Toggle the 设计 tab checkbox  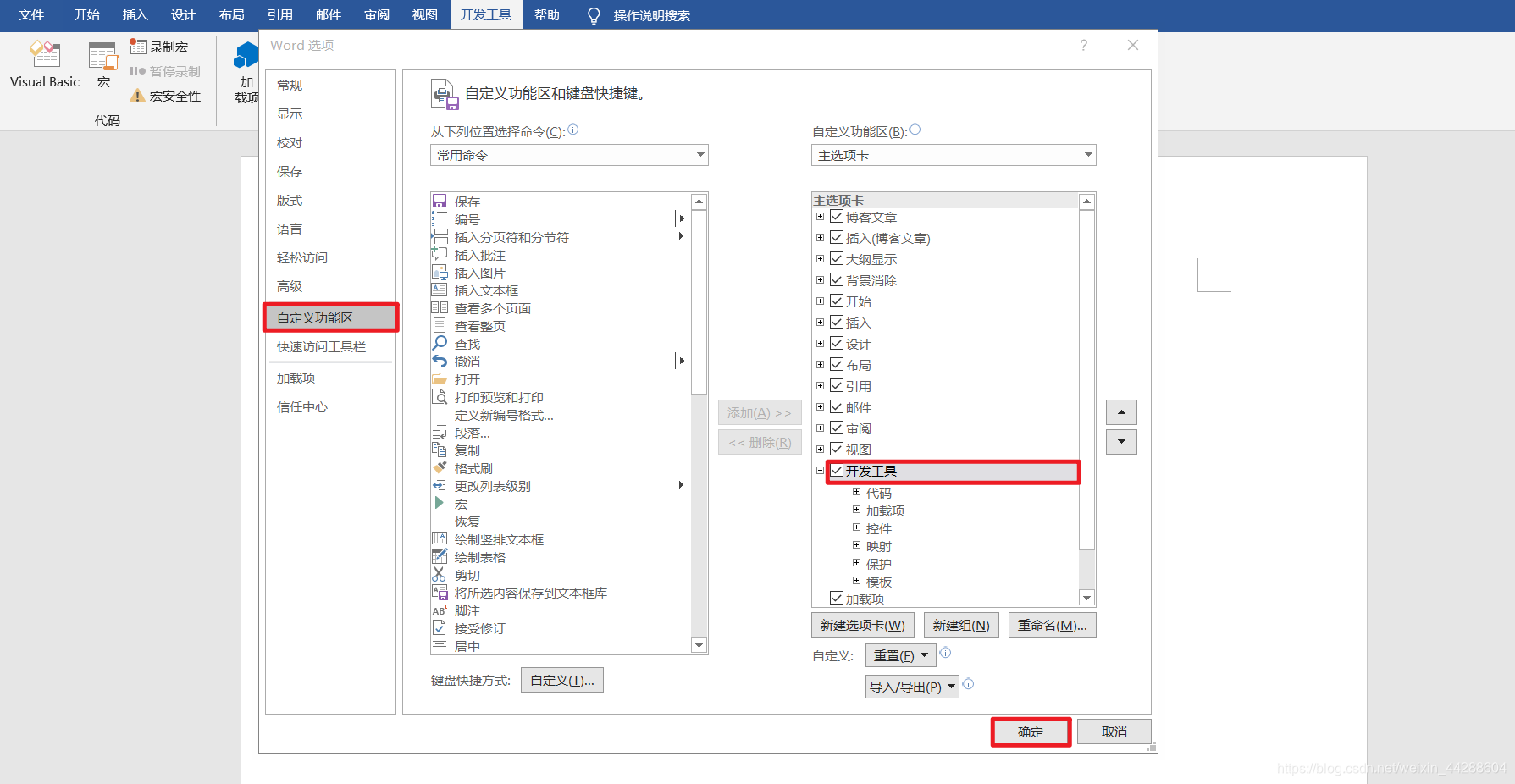click(837, 344)
